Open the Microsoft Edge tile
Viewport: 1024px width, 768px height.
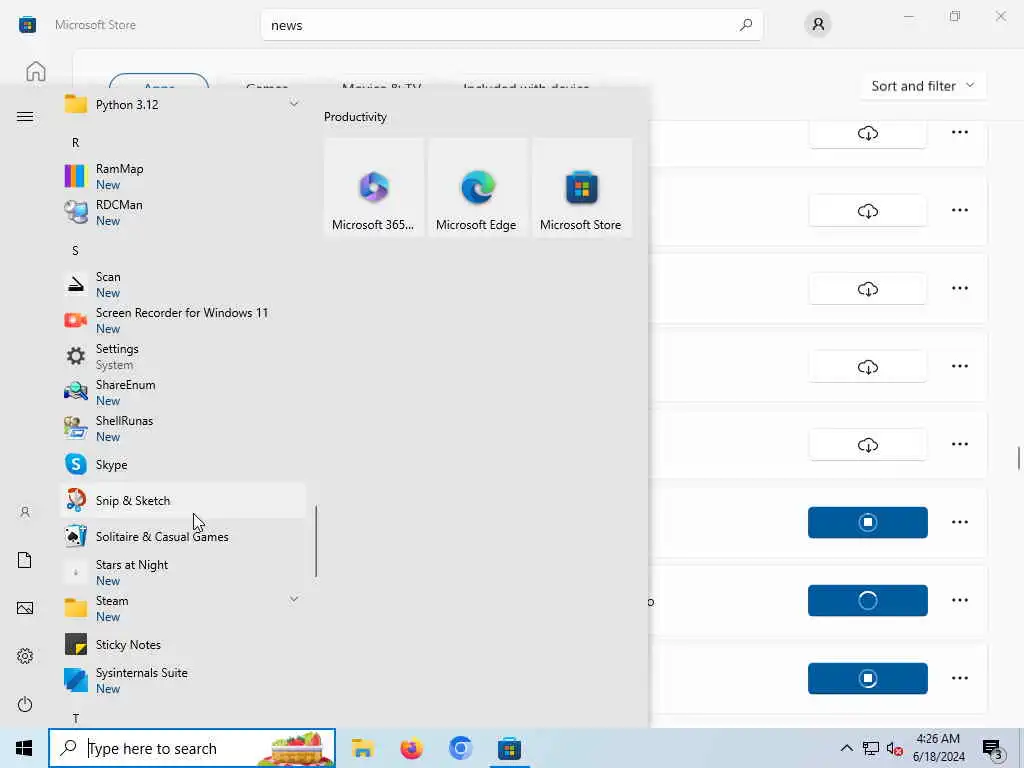pos(477,187)
